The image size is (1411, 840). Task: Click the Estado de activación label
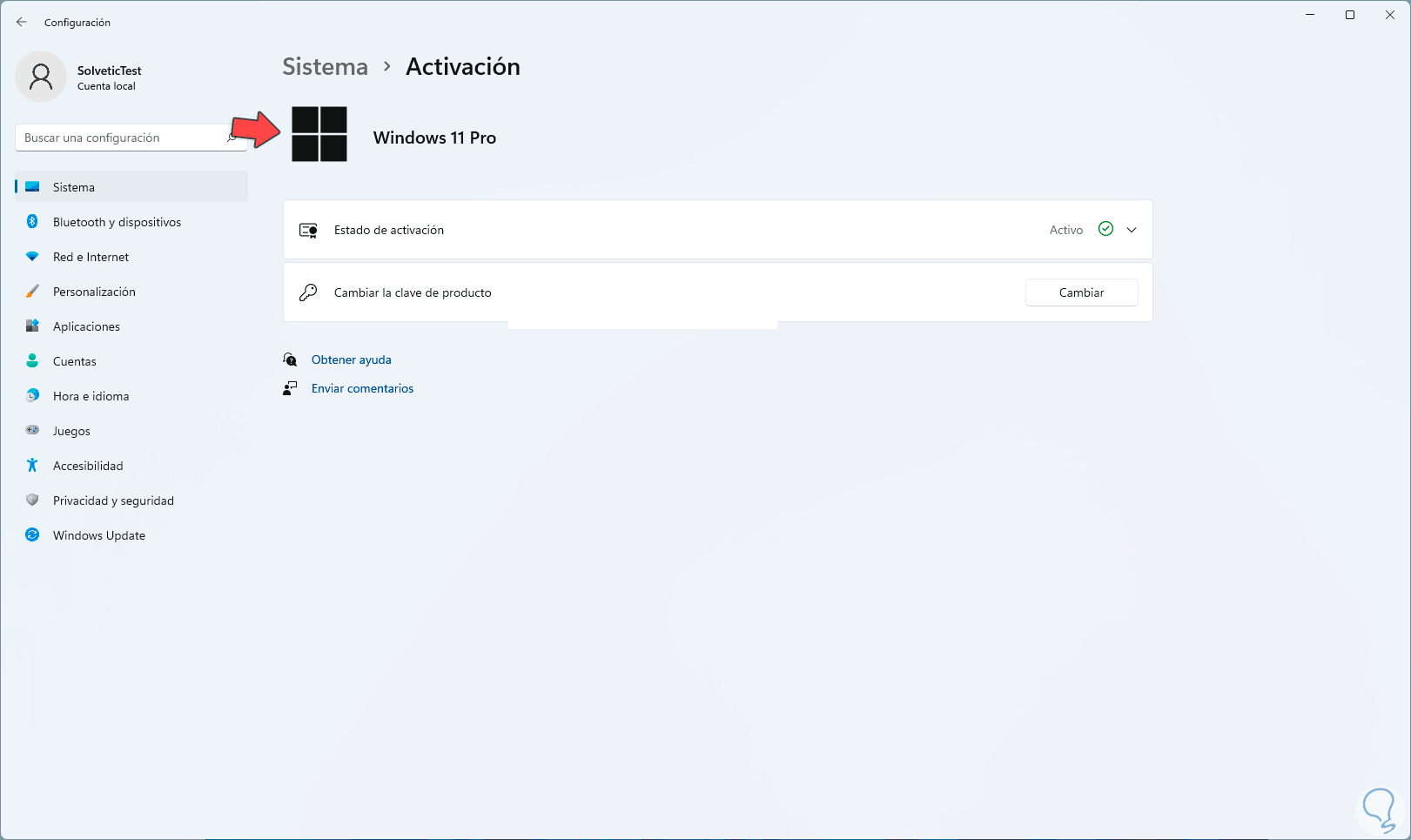[389, 230]
